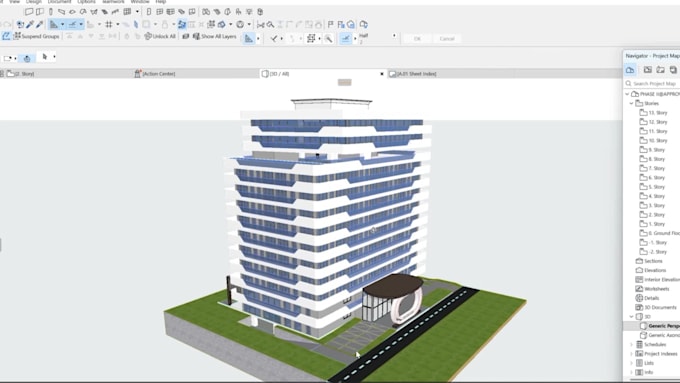Open grid snap dropdown arrow
The image size is (680, 383).
[118, 25]
